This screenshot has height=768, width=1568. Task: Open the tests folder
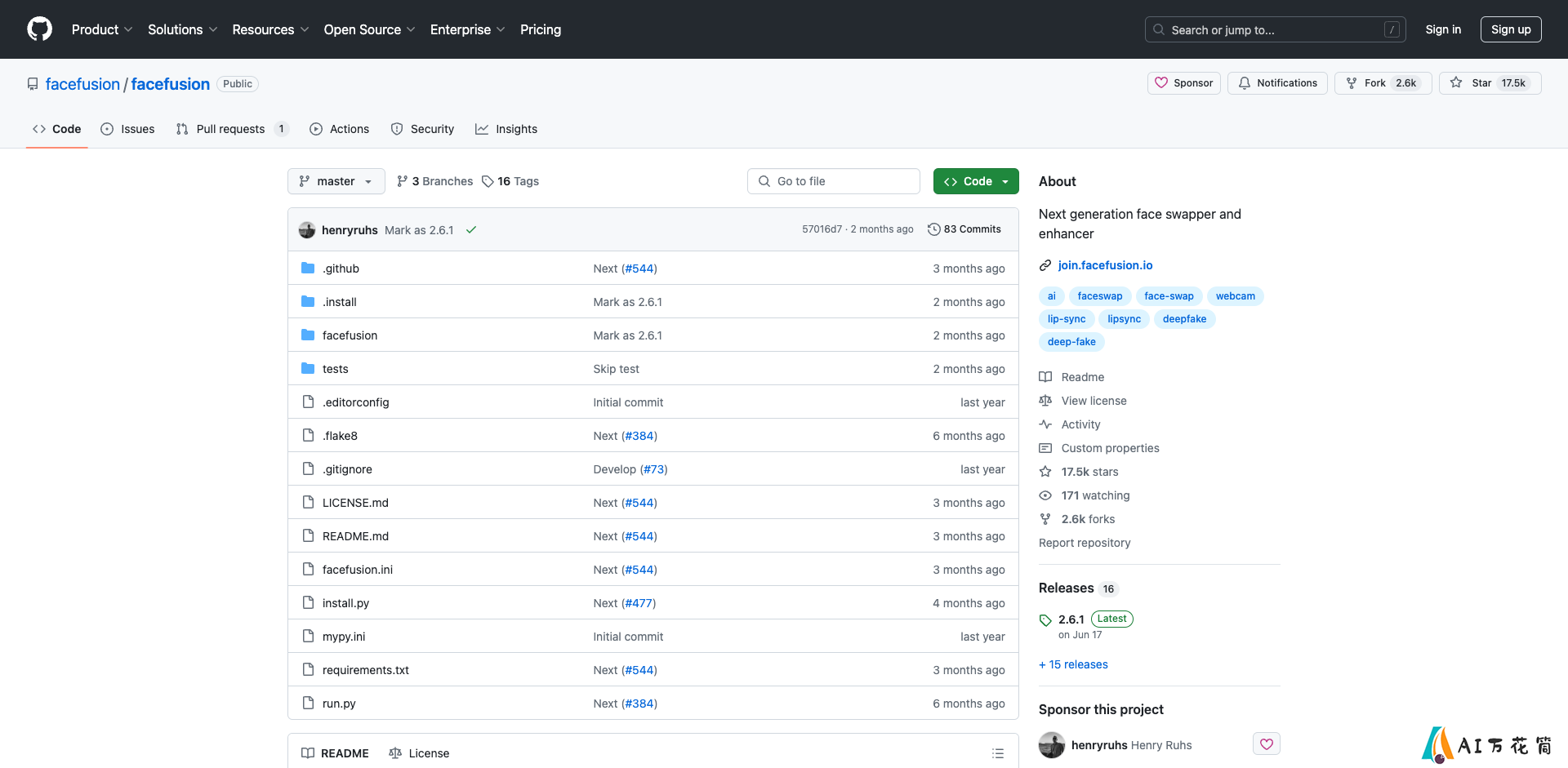tap(335, 369)
